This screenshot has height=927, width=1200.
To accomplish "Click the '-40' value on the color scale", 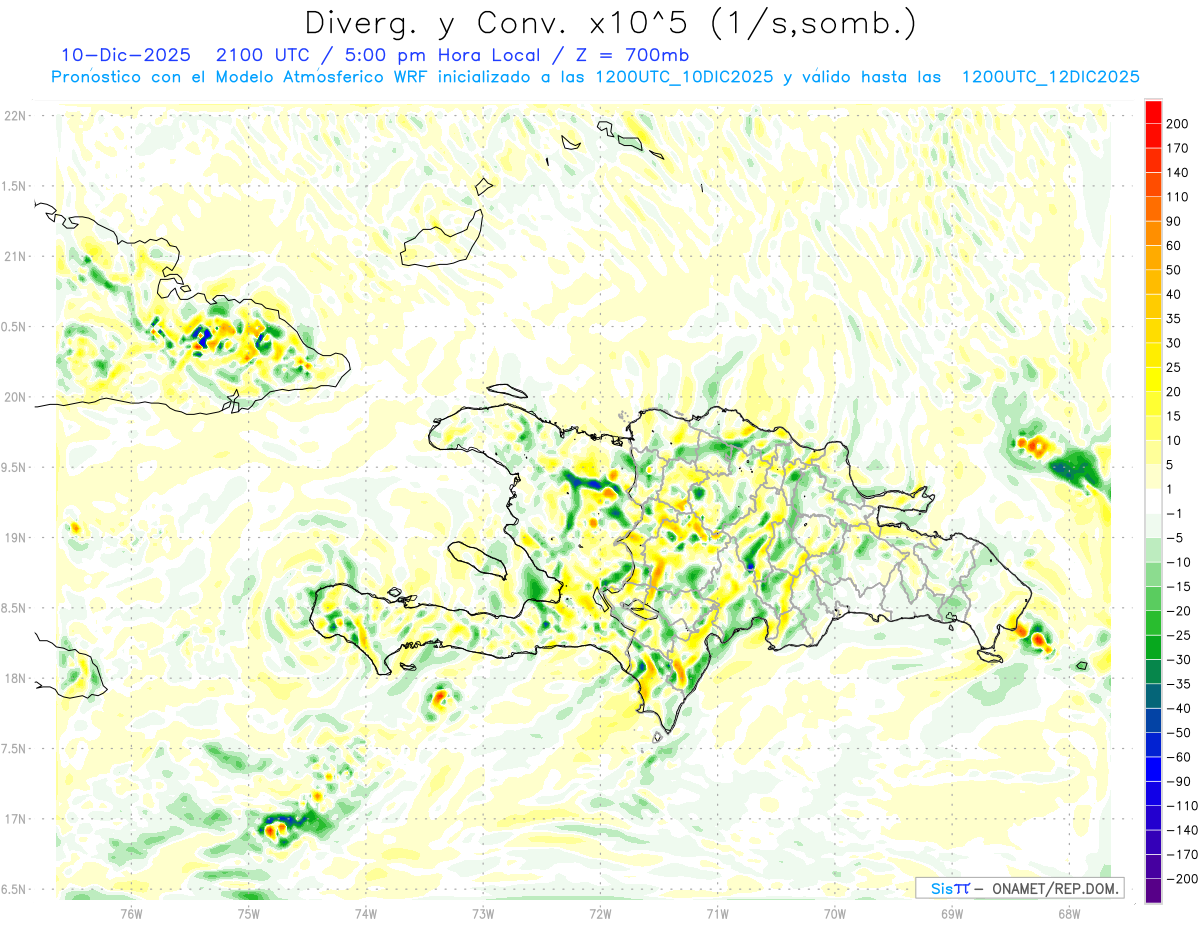I will click(1177, 709).
